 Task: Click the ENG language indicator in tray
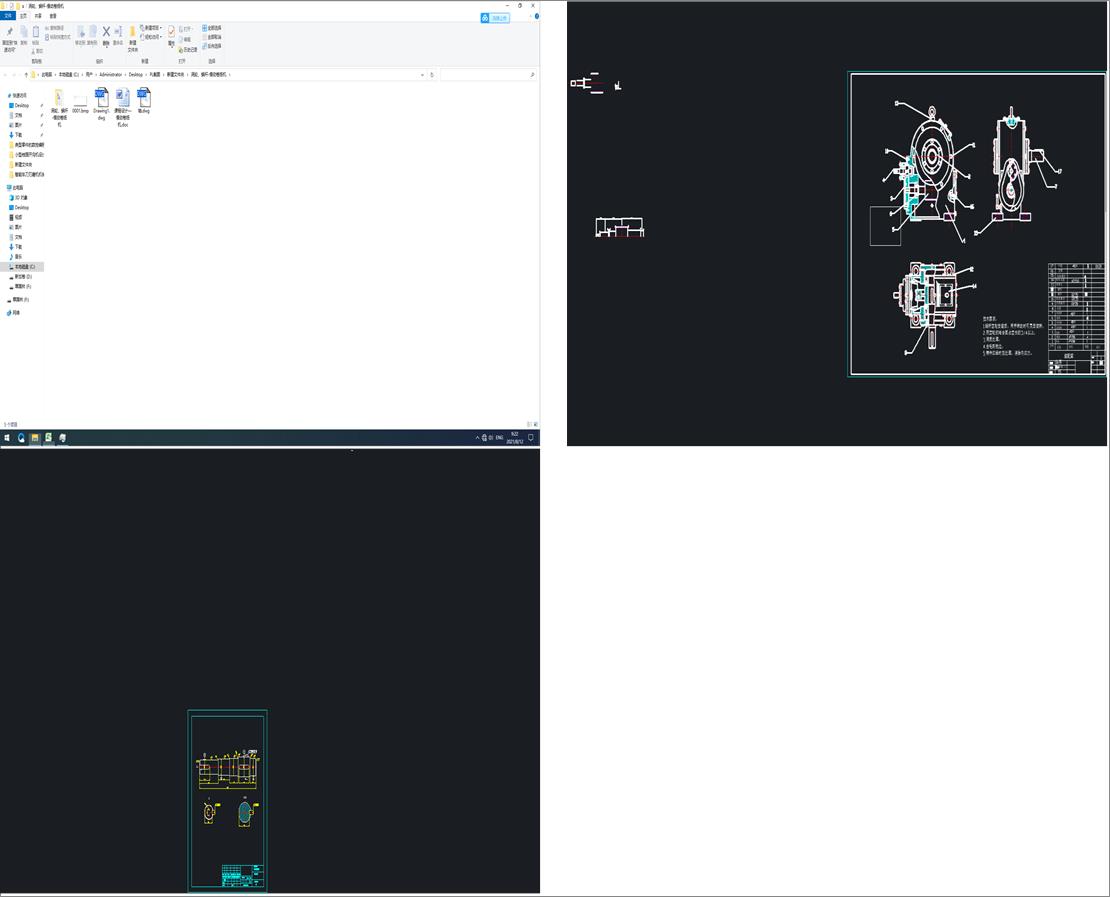pos(500,438)
